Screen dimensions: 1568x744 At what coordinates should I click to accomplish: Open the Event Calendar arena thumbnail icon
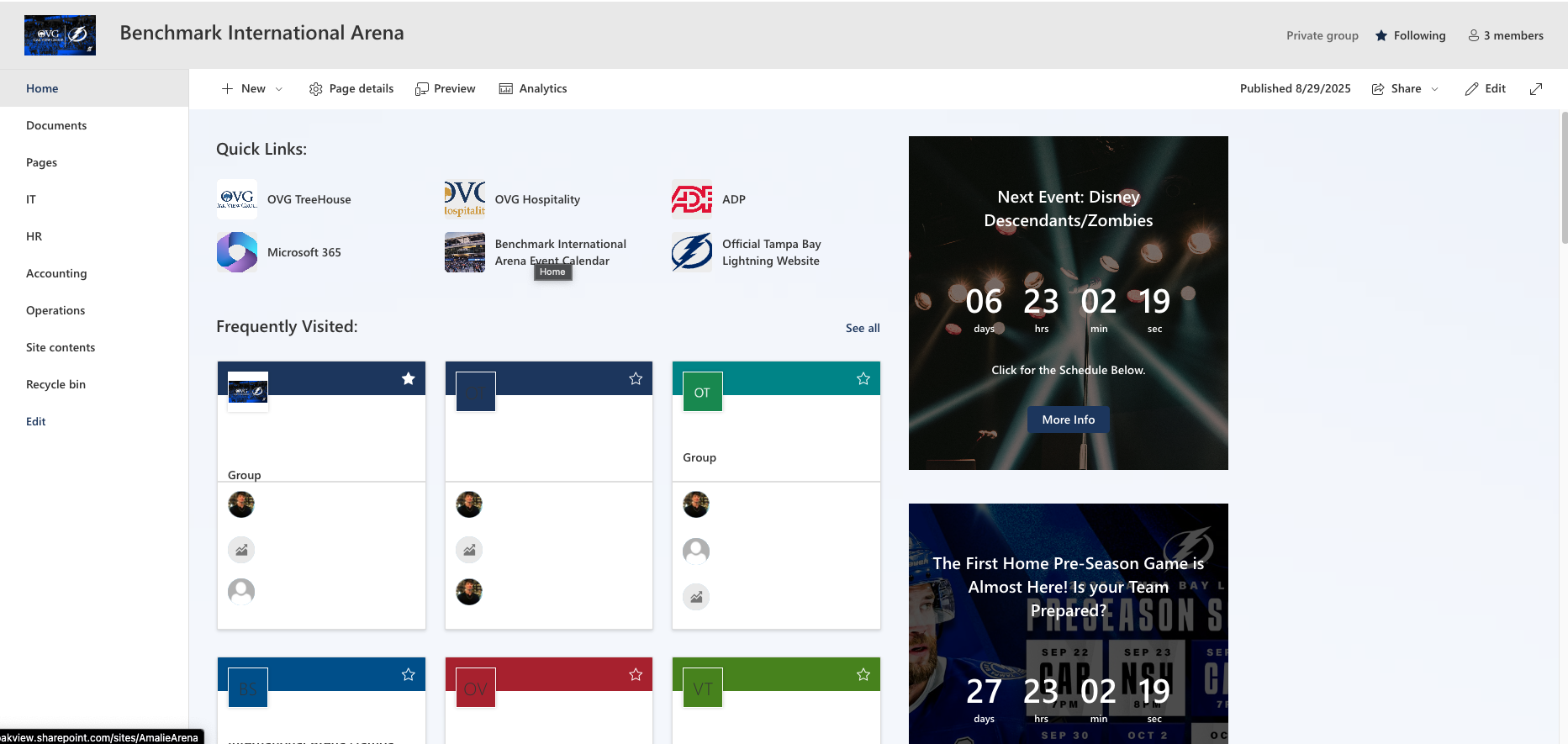click(x=465, y=252)
